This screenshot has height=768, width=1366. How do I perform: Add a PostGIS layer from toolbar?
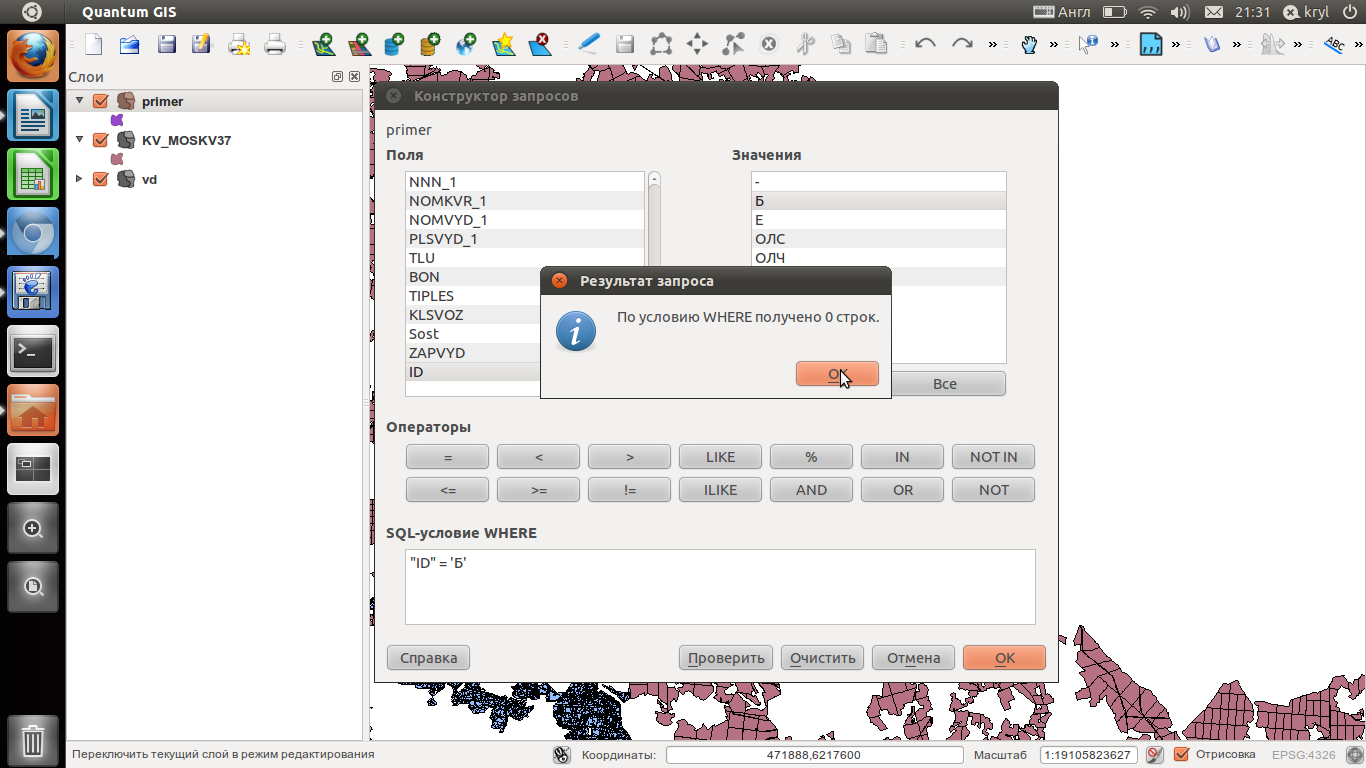coord(394,44)
